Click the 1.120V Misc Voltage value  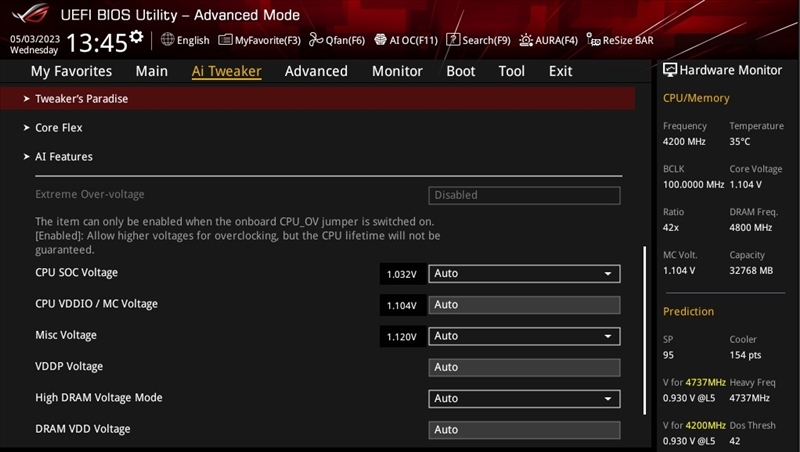click(x=402, y=337)
